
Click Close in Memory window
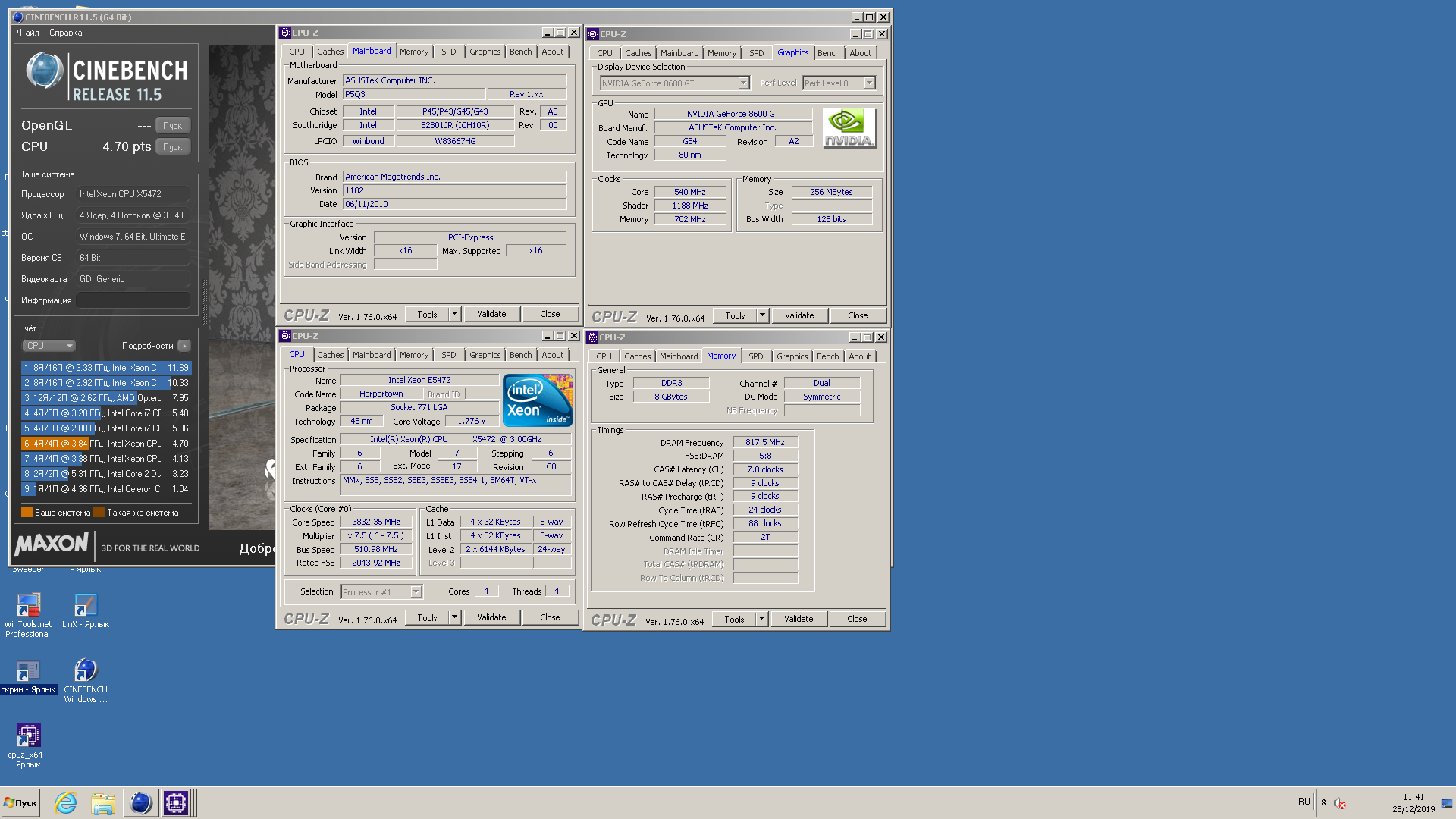tap(857, 619)
